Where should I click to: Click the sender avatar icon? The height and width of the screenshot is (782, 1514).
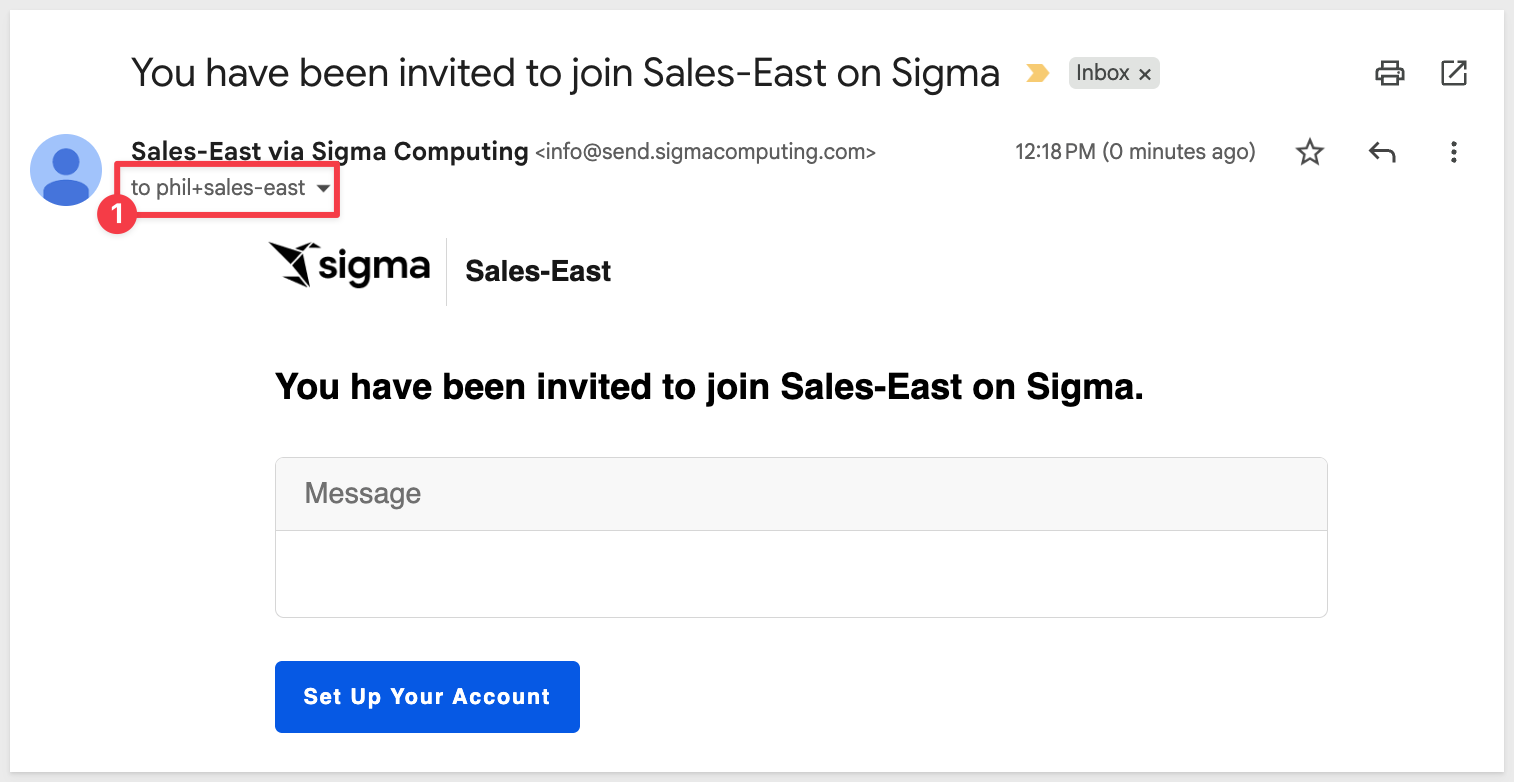(x=66, y=170)
